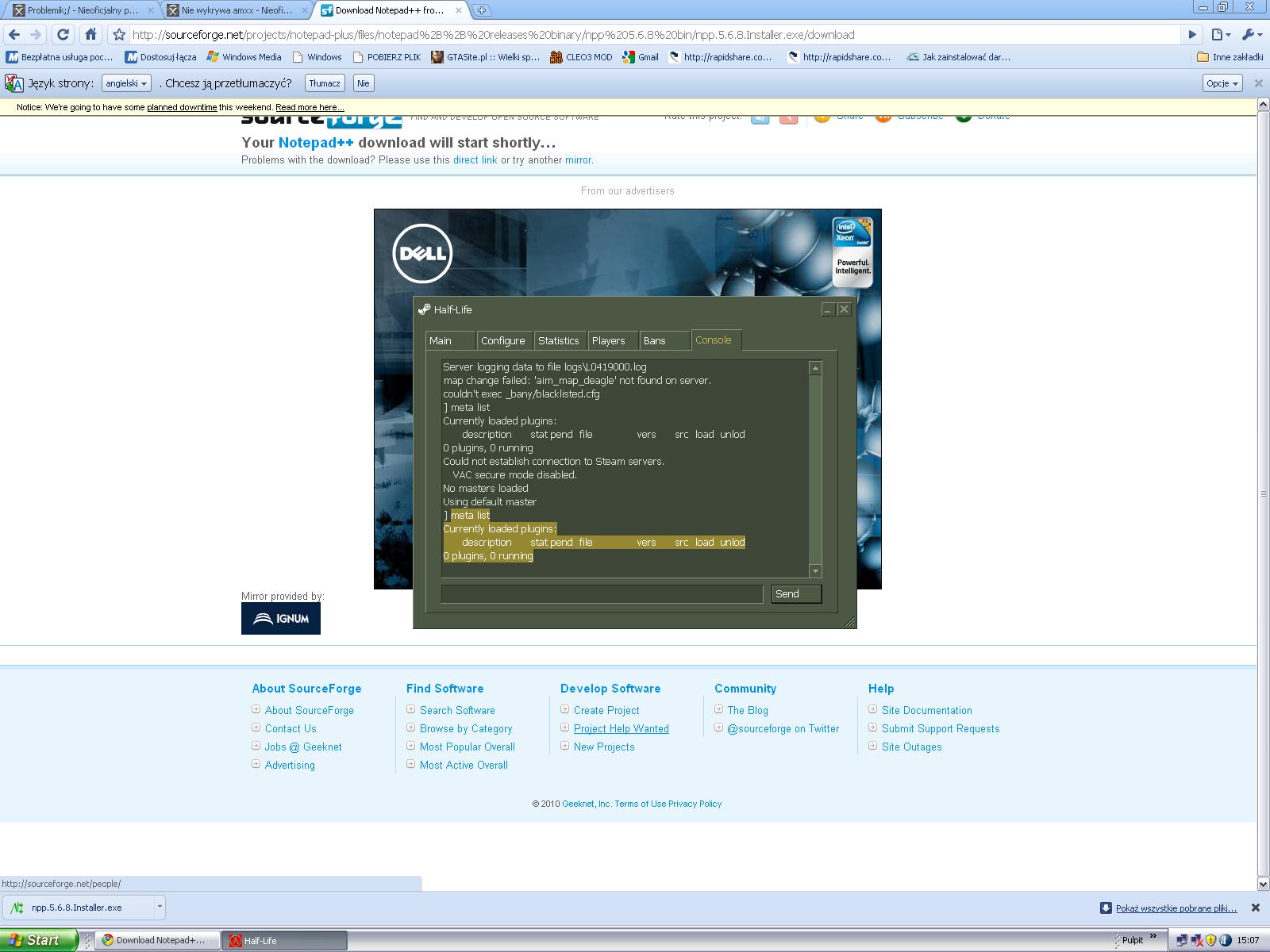The image size is (1270, 952).
Task: Open the 'Browse by Category' footer link
Action: 466,728
